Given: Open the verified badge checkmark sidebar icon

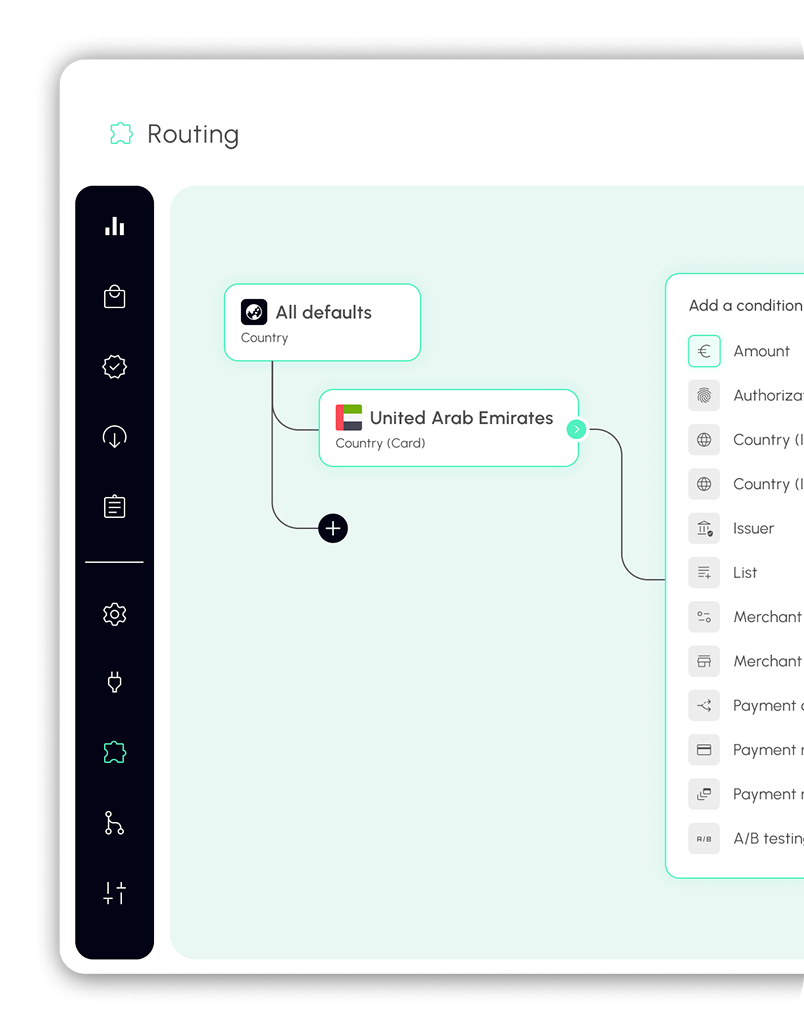Looking at the screenshot, I should point(115,367).
